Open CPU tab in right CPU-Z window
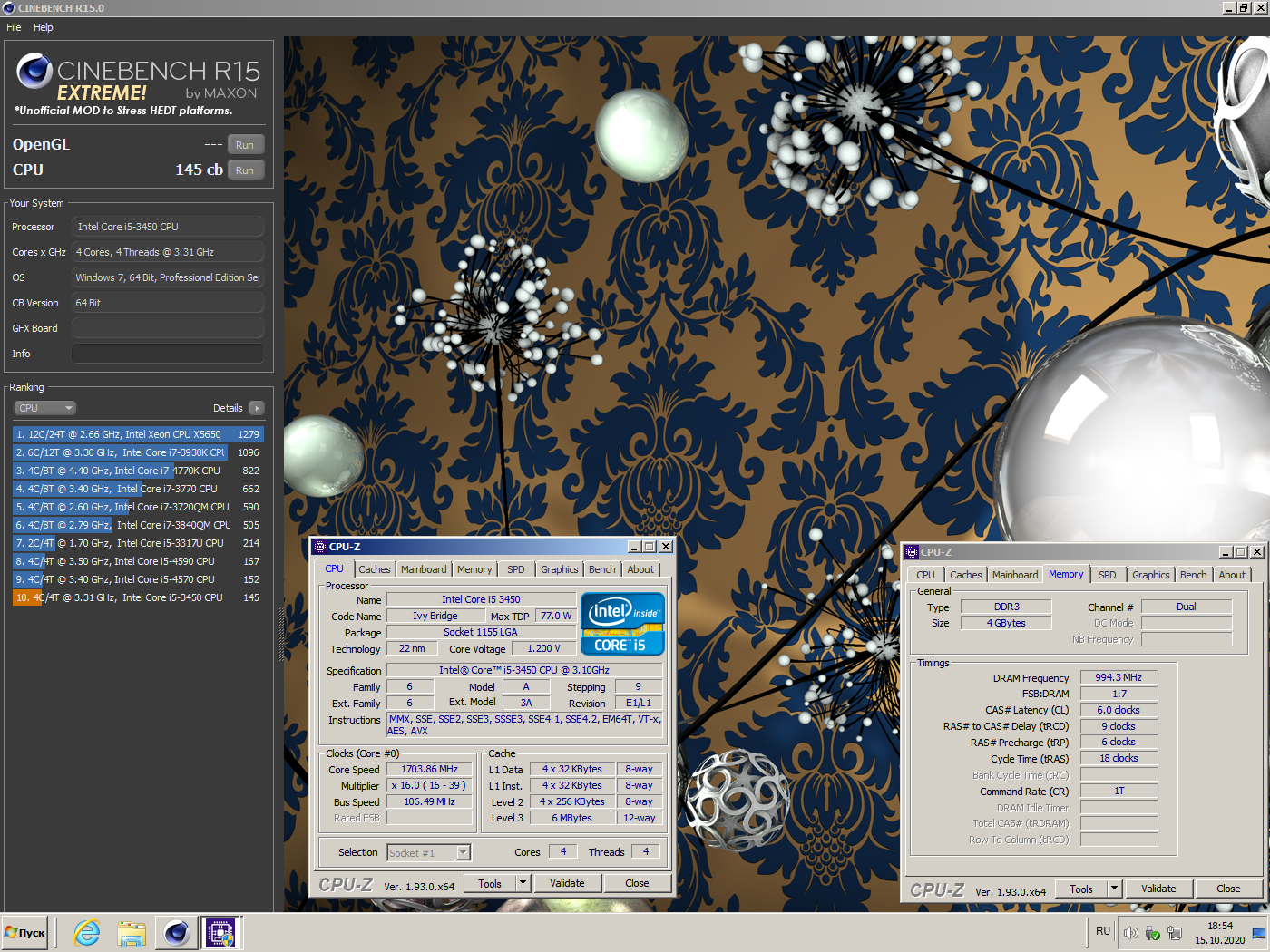The width and height of the screenshot is (1270, 952). coord(925,575)
